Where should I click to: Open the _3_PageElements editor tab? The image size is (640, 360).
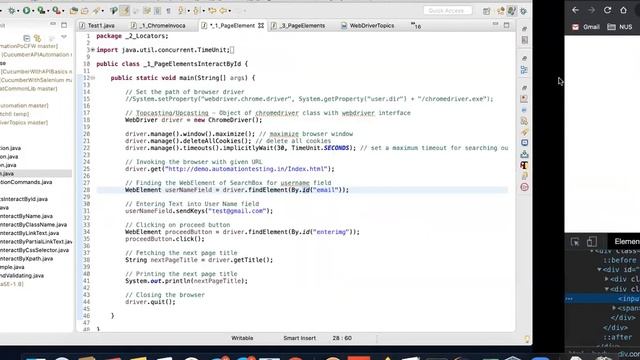click(x=298, y=26)
